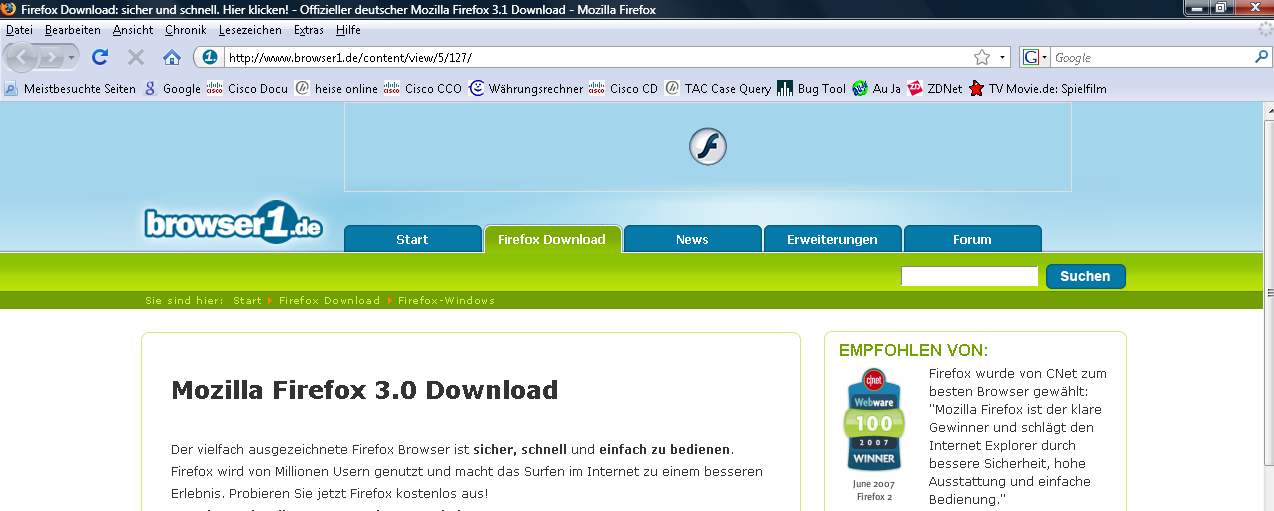The height and width of the screenshot is (511, 1274).
Task: Open the Cisco Docu bookmark
Action: 247,89
